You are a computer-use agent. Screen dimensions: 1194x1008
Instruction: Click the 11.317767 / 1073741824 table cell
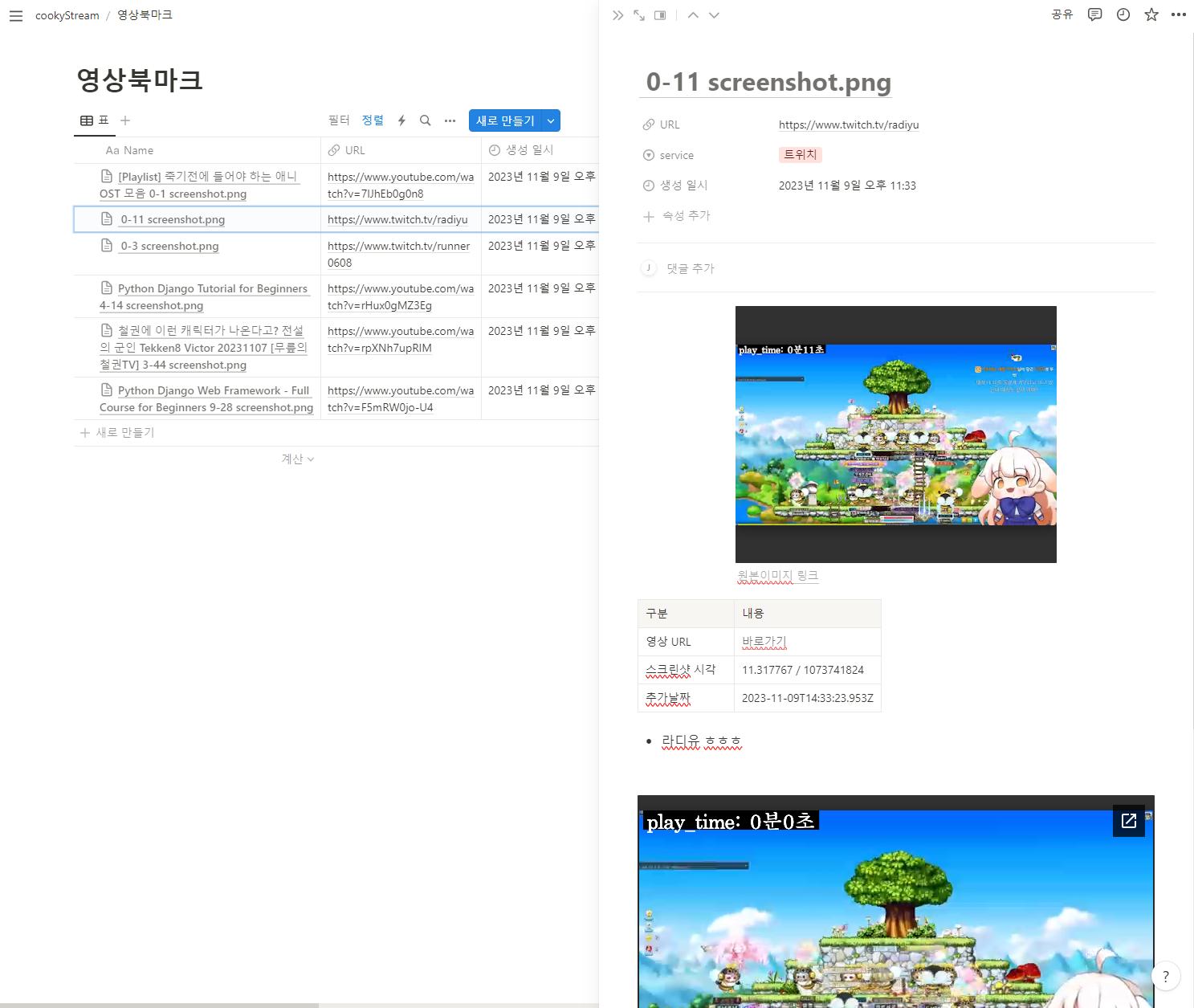click(807, 670)
